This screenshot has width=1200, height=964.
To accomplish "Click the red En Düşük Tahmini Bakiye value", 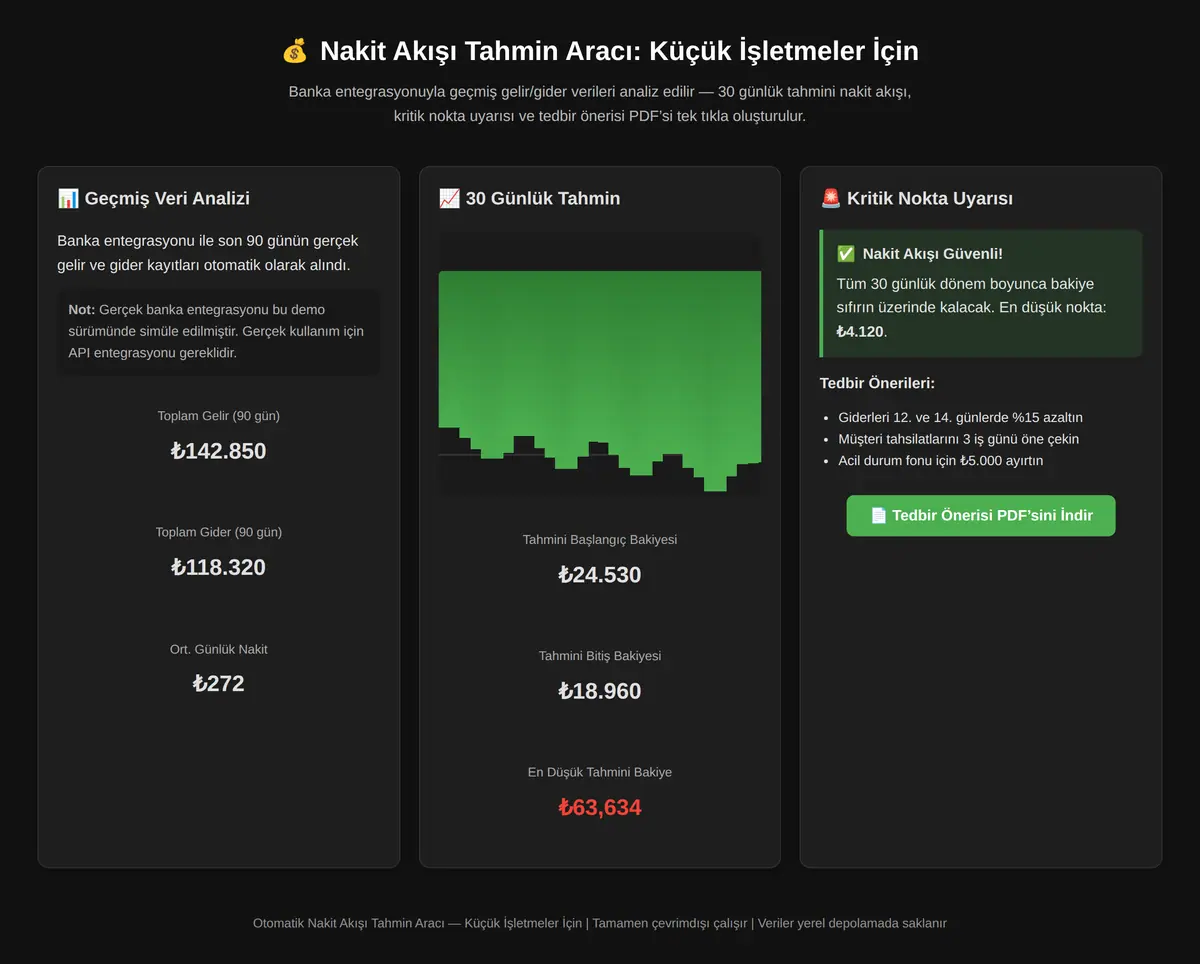I will click(x=600, y=808).
